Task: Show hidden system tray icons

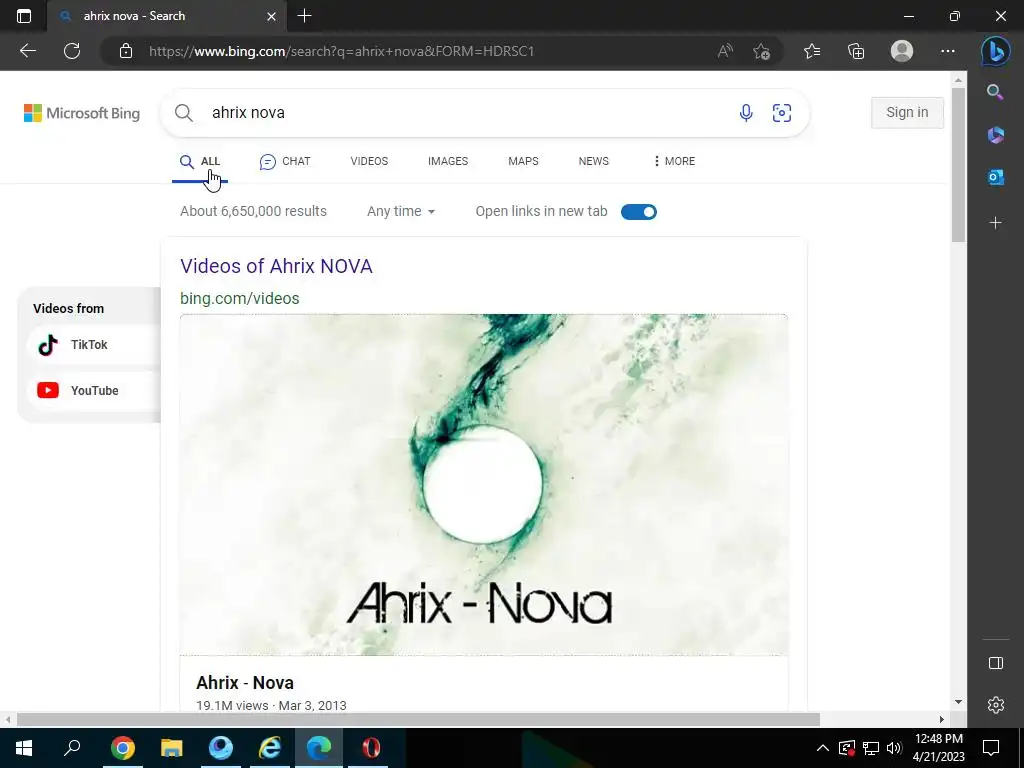Action: (822, 748)
